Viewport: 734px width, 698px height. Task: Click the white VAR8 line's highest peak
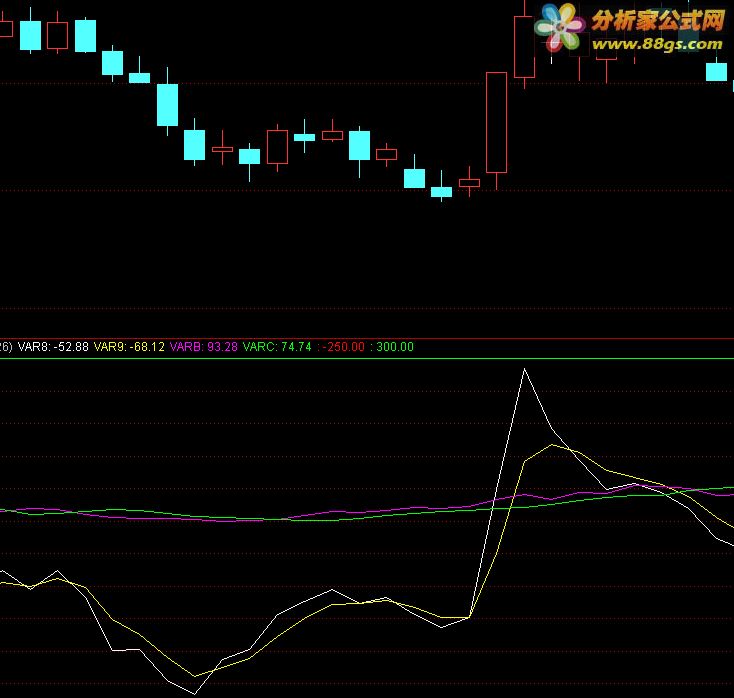click(524, 369)
